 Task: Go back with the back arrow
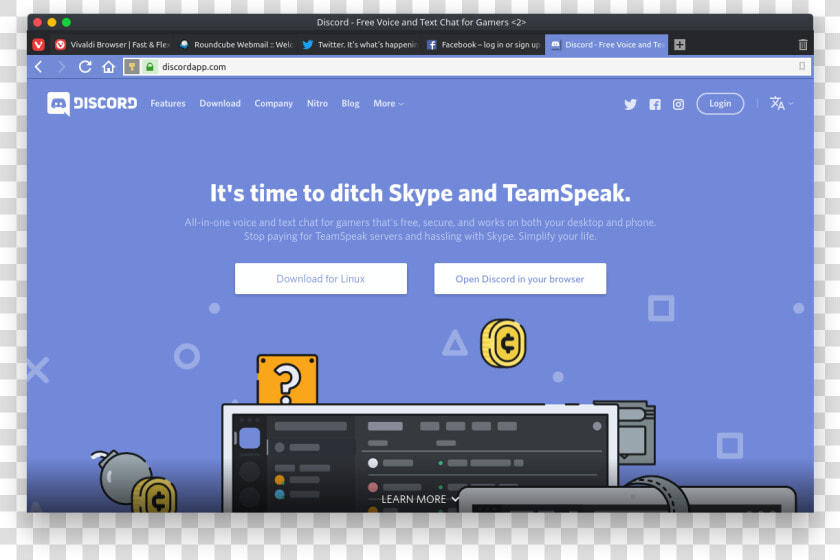click(39, 67)
